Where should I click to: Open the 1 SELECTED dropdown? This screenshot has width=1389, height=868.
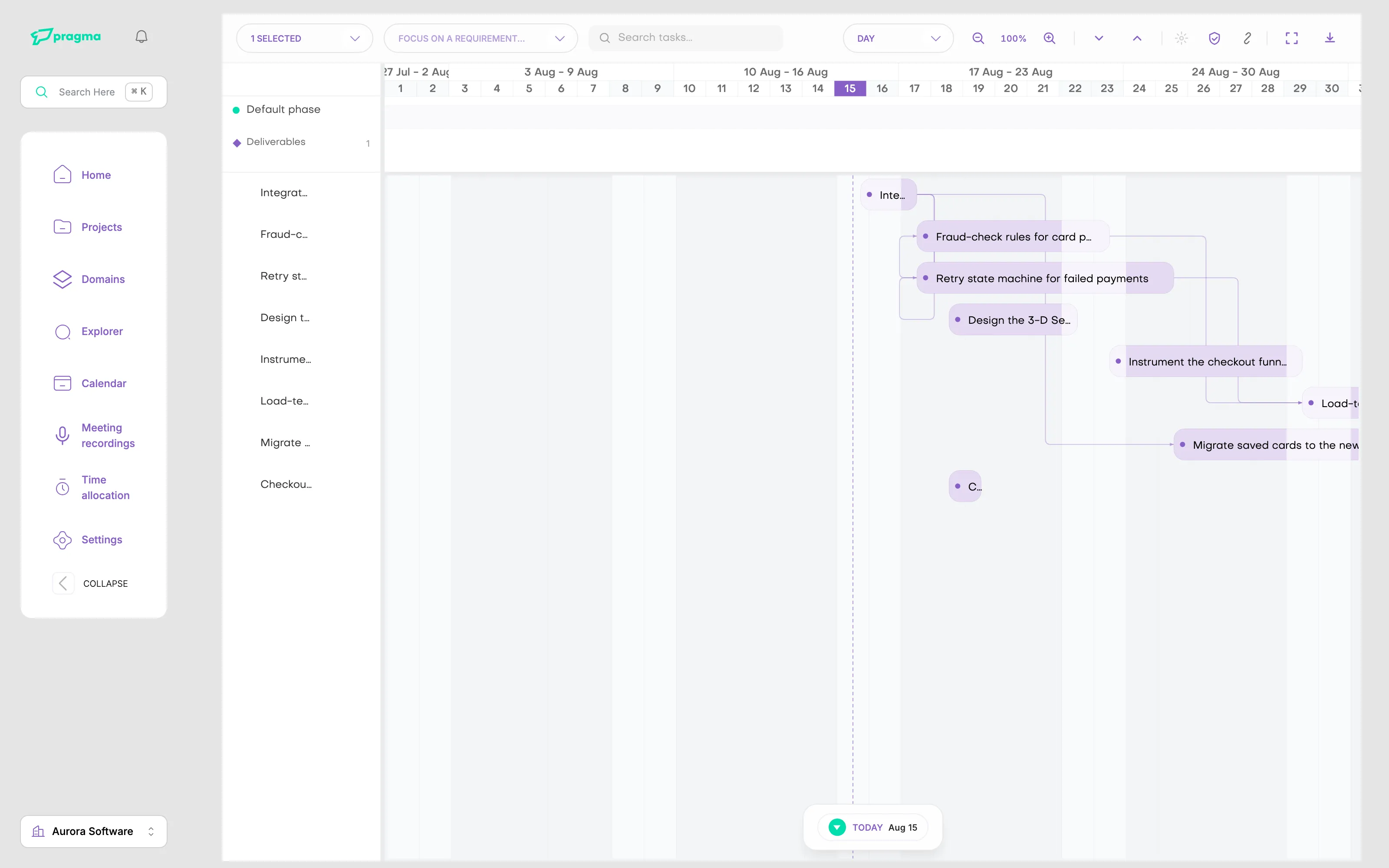[x=305, y=39]
